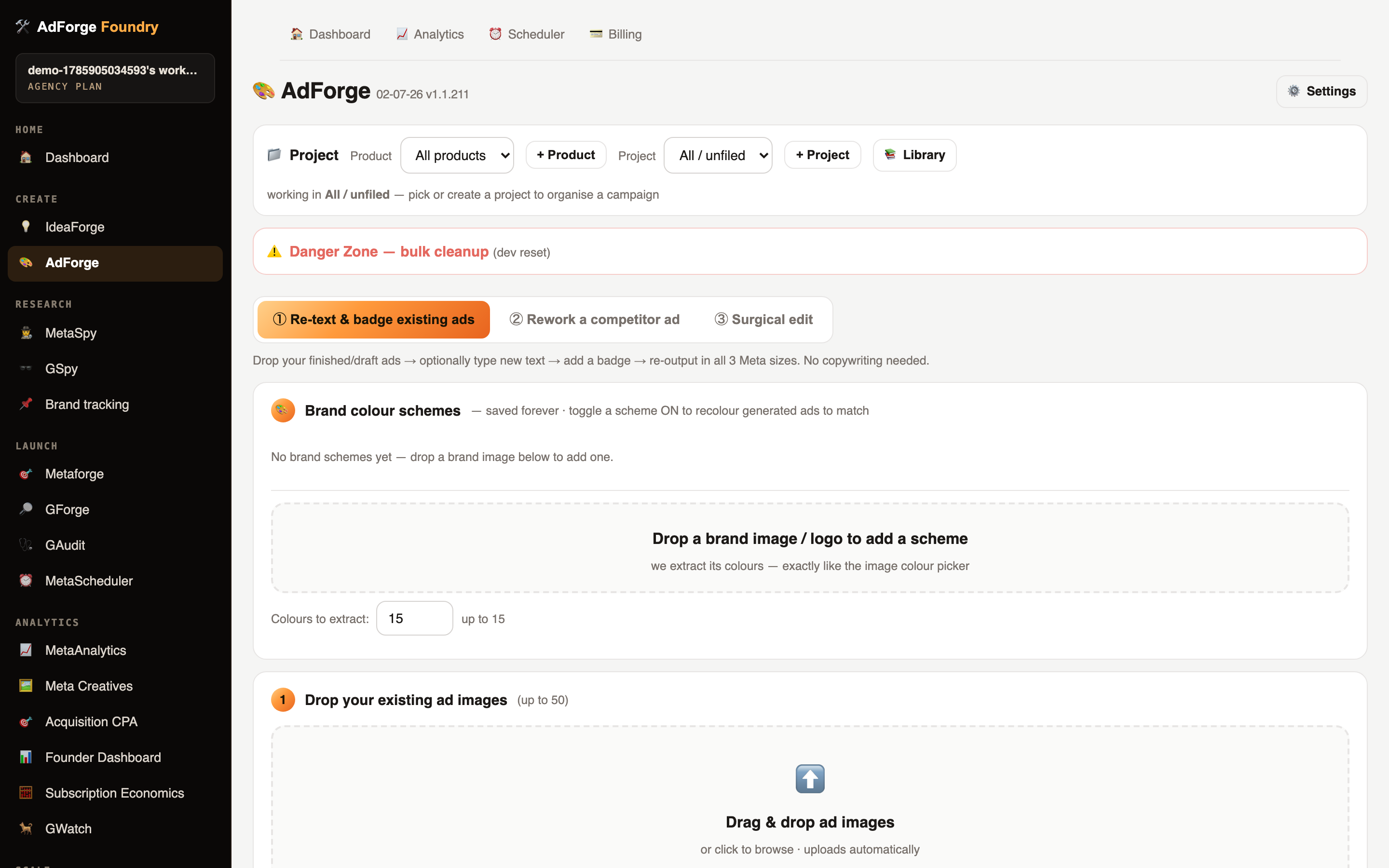1389x868 pixels.
Task: Open the All / unfiled project dropdown
Action: 718,155
